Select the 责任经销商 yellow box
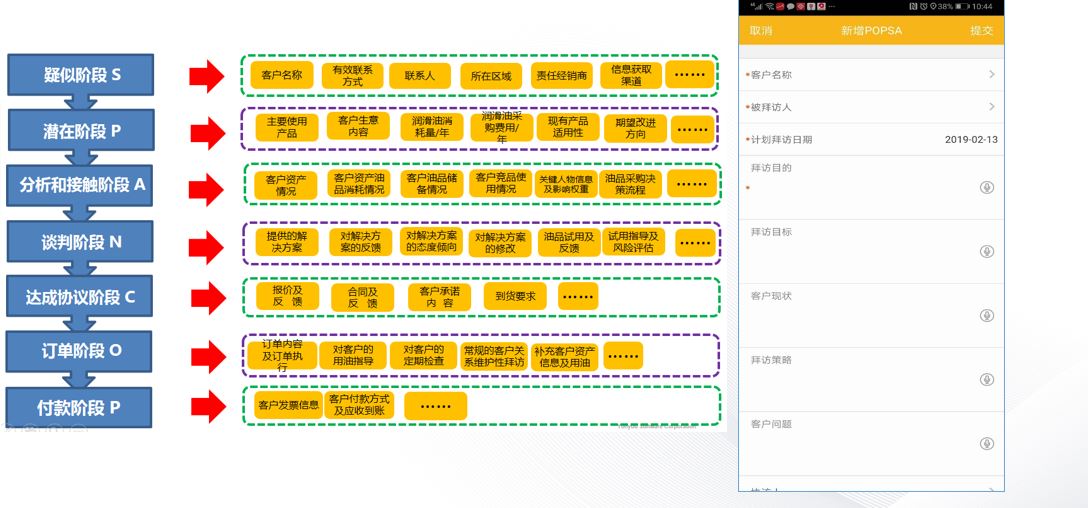Screen dimensions: 1088x508 coord(562,76)
